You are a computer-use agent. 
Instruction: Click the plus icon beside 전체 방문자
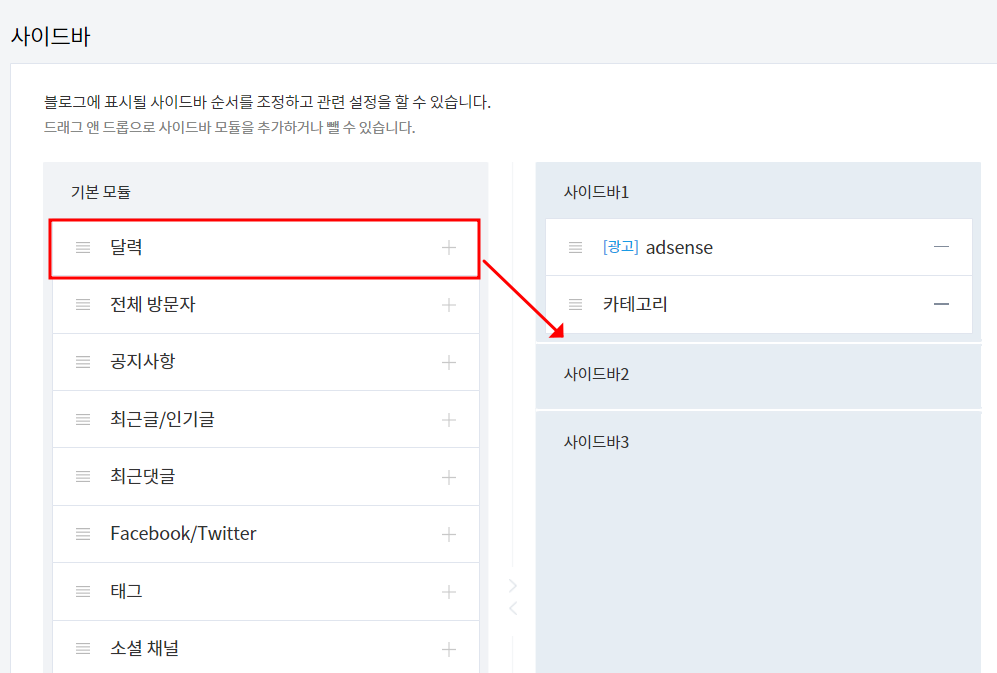pyautogui.click(x=449, y=304)
